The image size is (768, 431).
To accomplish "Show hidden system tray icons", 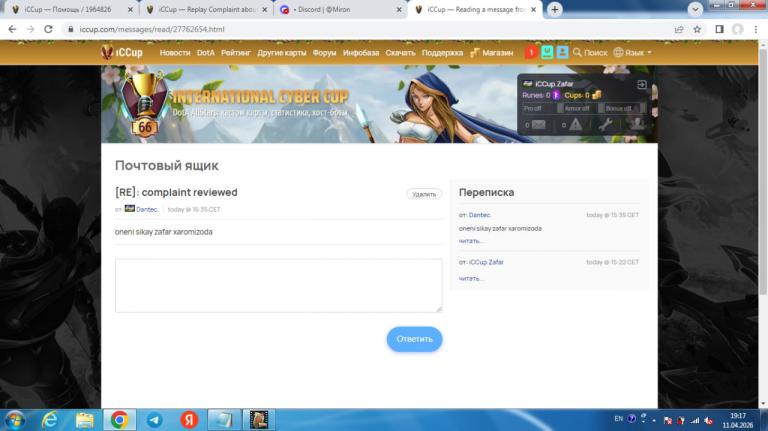I will coord(654,420).
